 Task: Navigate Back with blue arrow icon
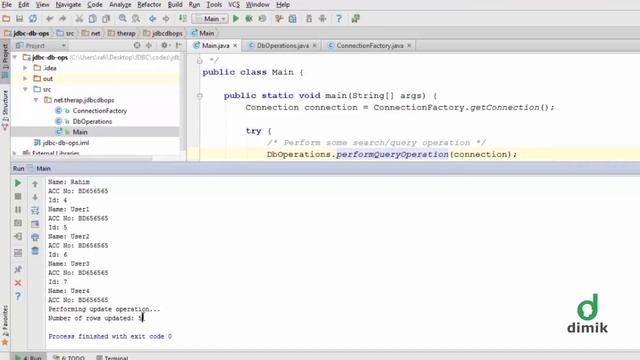(152, 19)
